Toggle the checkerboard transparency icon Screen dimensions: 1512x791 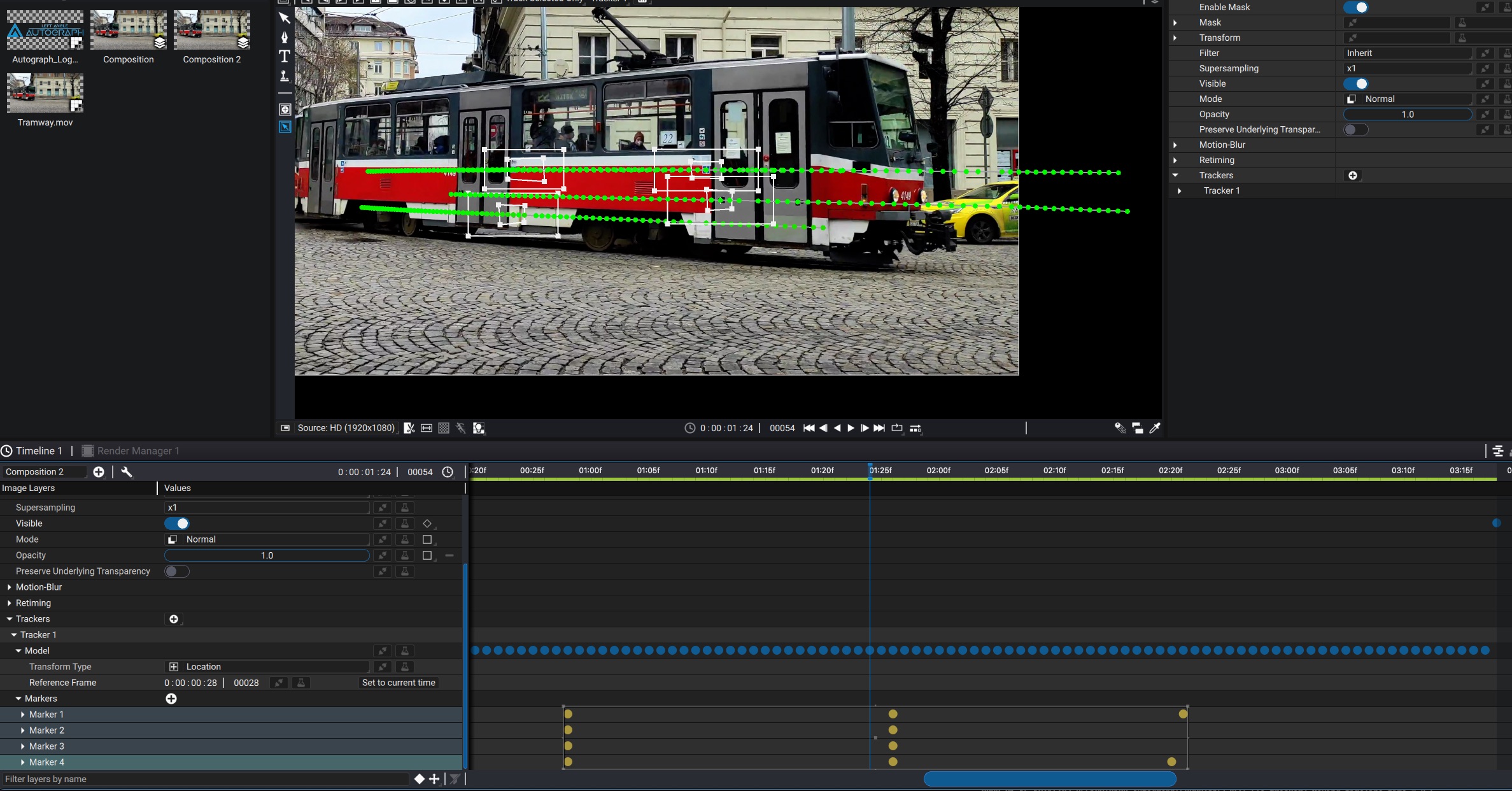[x=444, y=428]
